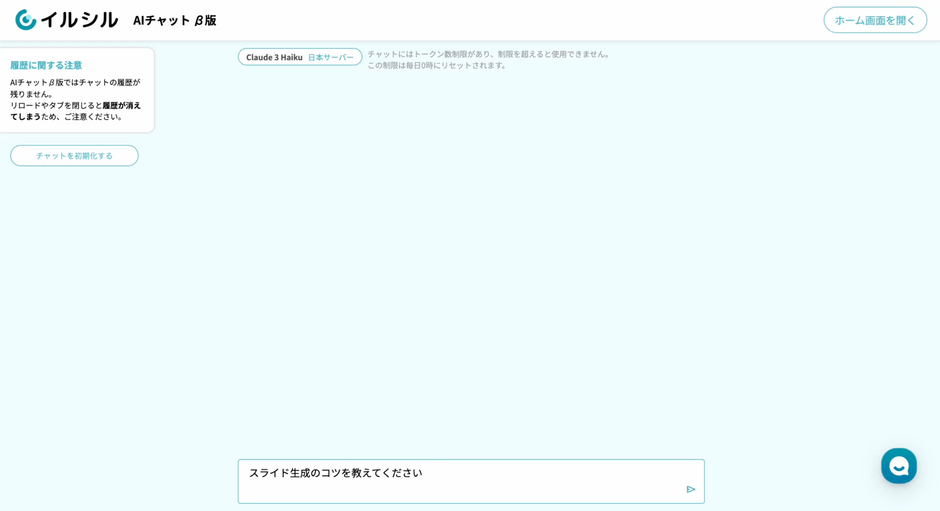Image resolution: width=940 pixels, height=511 pixels.
Task: Open the Claude 3 Haiku model selector
Action: pos(275,57)
